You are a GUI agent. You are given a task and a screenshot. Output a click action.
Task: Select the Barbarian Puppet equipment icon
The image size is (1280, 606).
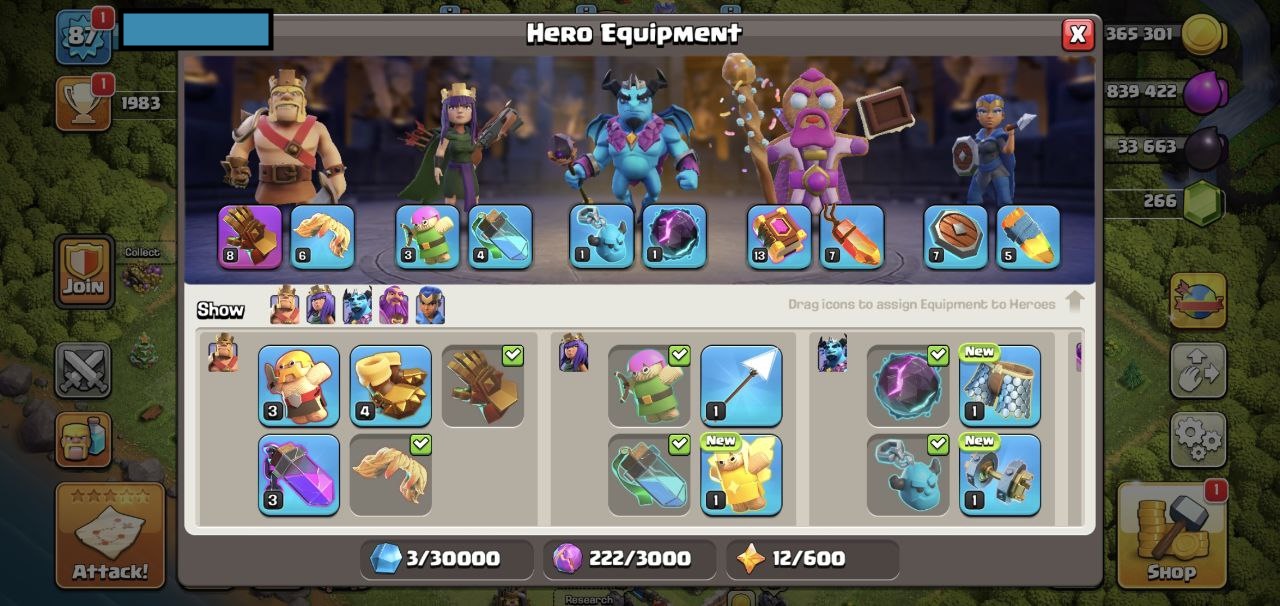[299, 386]
